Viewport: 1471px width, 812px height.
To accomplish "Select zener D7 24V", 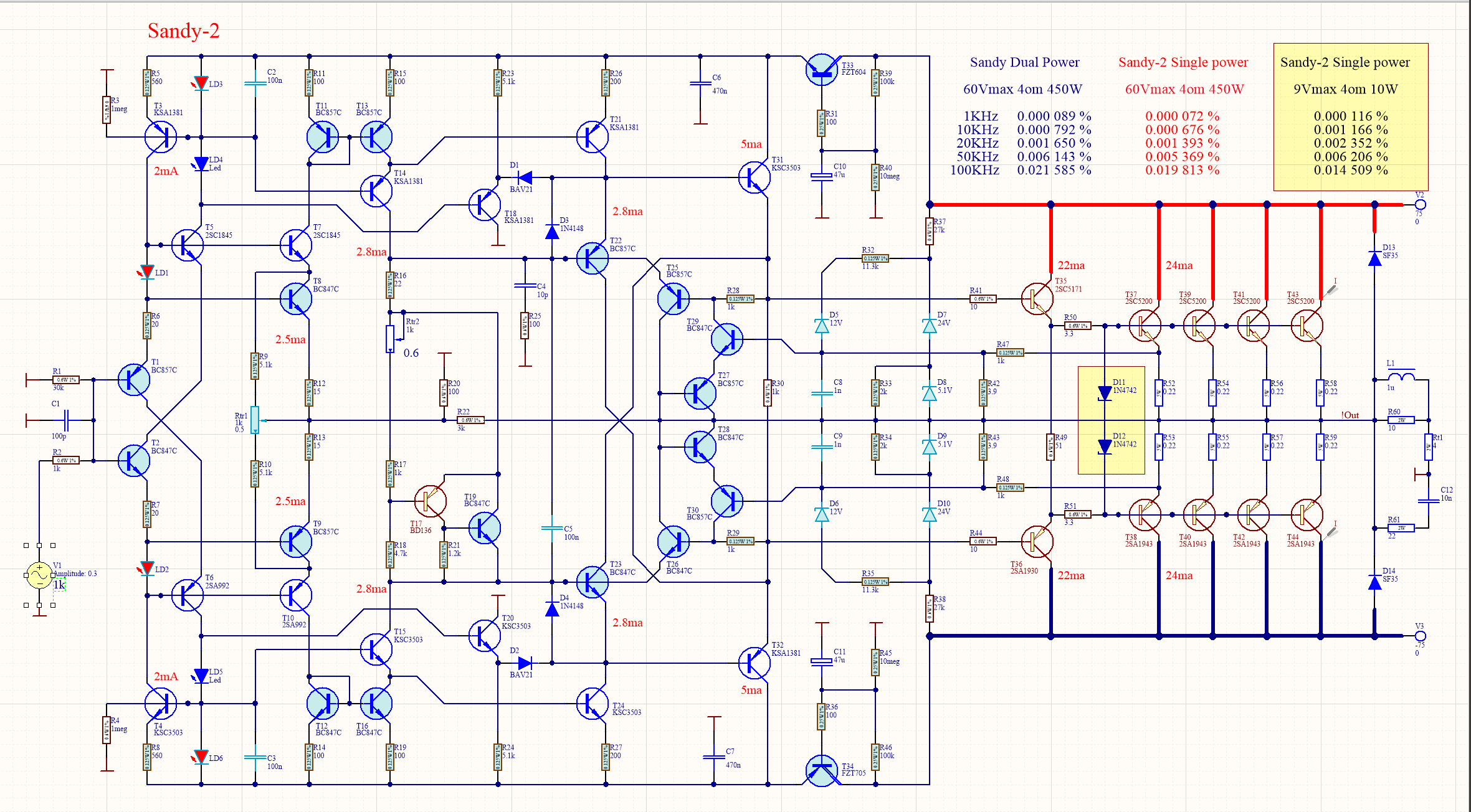I will pyautogui.click(x=930, y=326).
